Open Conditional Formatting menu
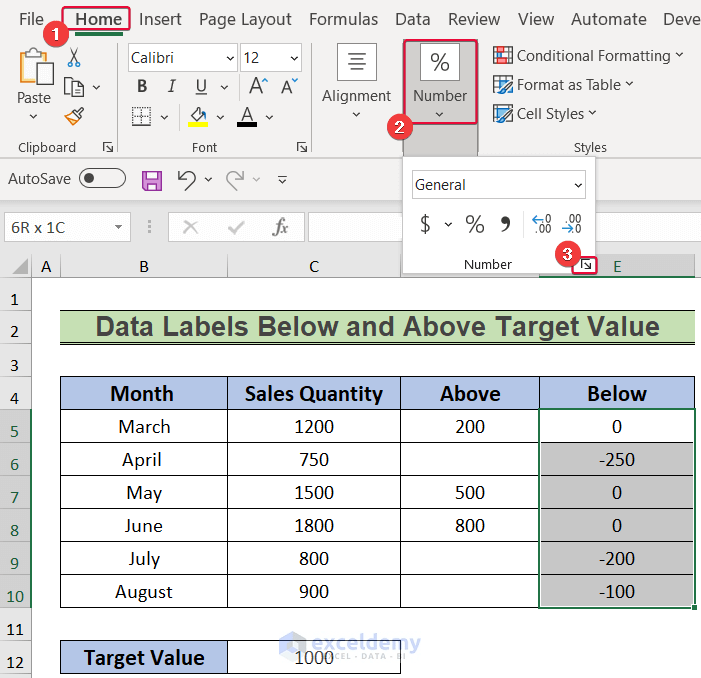The width and height of the screenshot is (701, 678). (588, 55)
